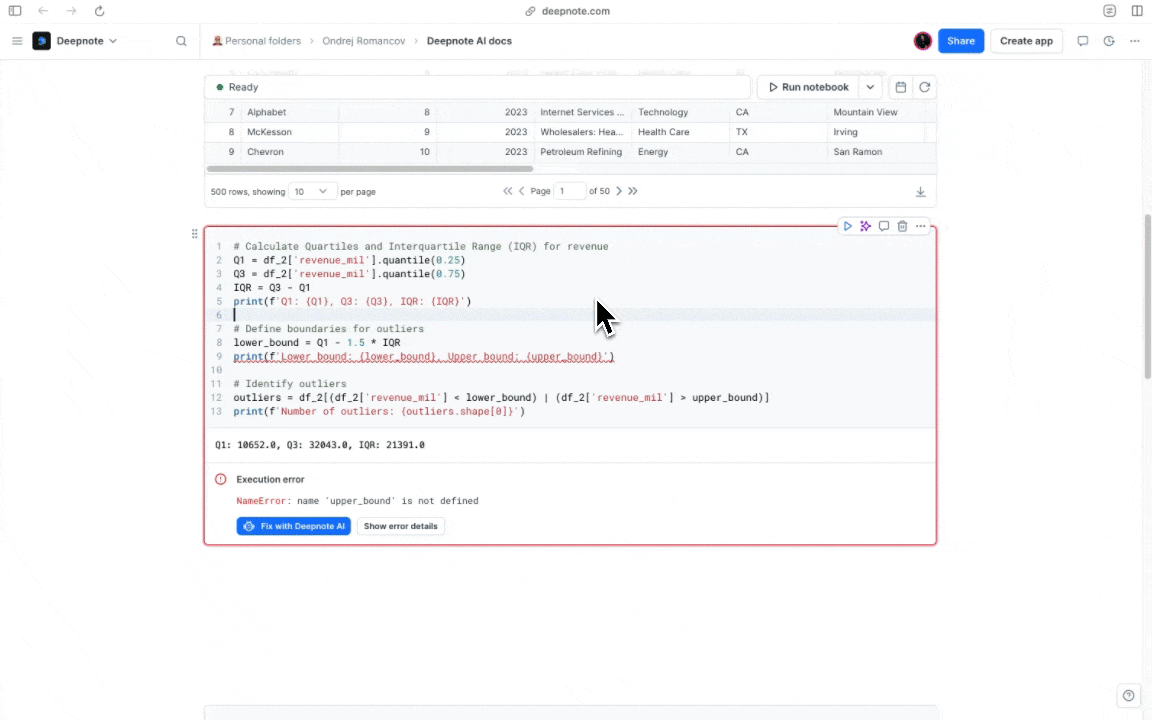Viewport: 1152px width, 720px height.
Task: Expand the Run notebook dropdown arrow
Action: tap(870, 87)
